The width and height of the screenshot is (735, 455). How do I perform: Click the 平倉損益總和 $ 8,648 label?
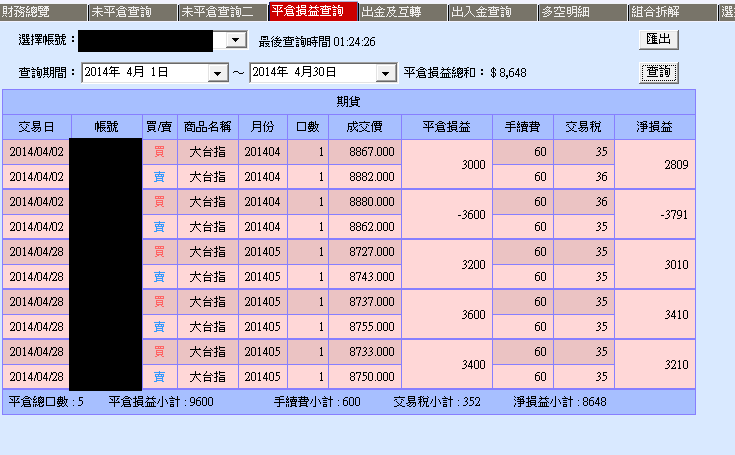coord(465,73)
